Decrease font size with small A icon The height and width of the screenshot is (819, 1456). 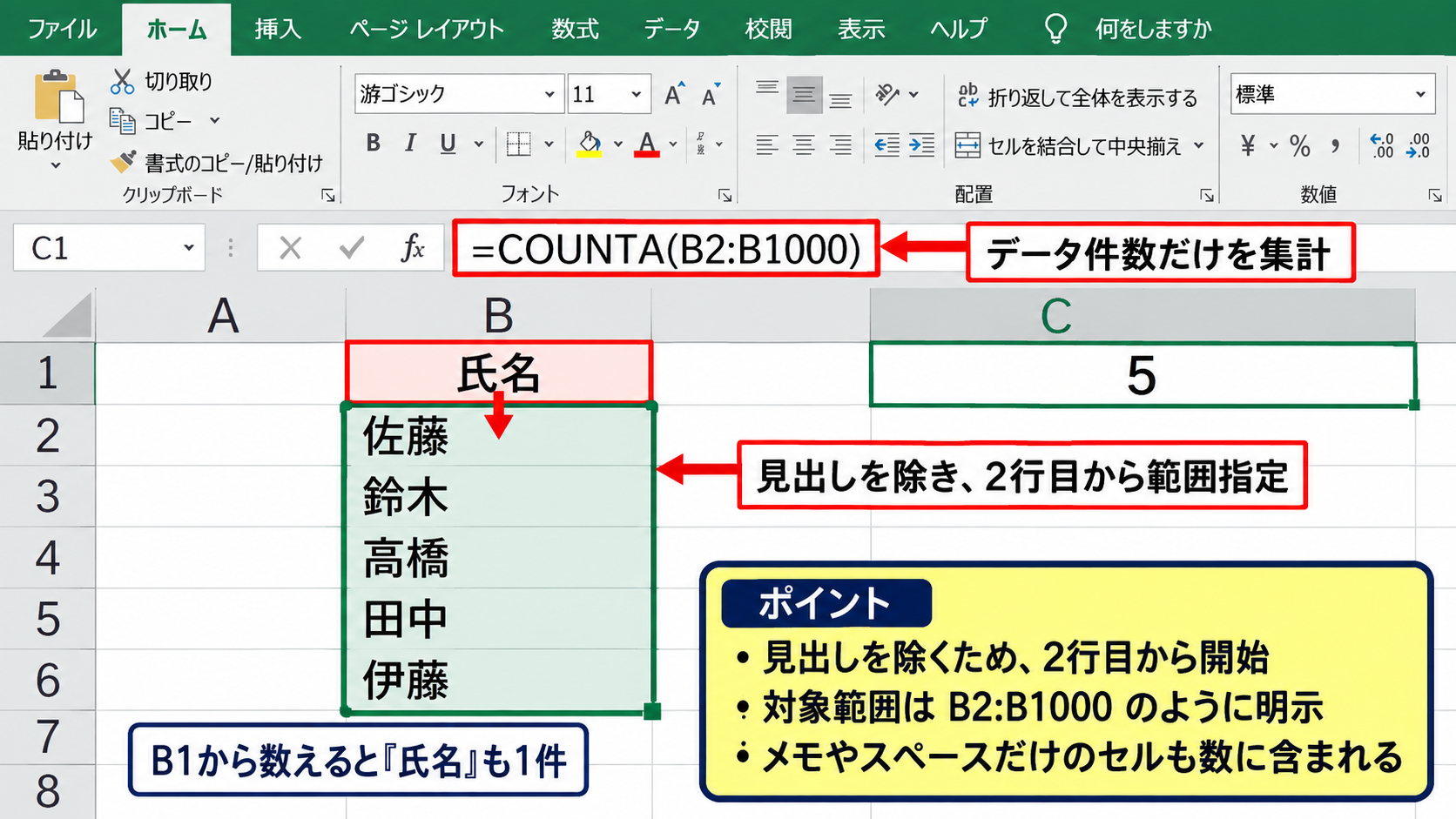711,94
